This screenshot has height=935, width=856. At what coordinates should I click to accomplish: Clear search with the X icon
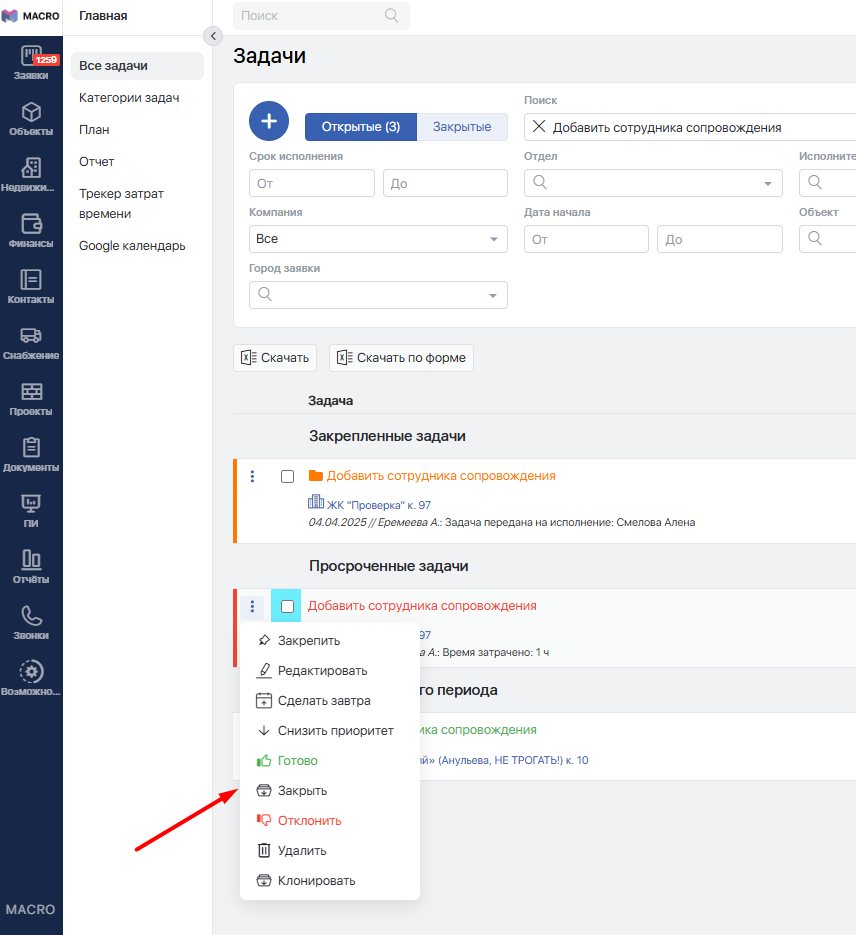coord(539,127)
